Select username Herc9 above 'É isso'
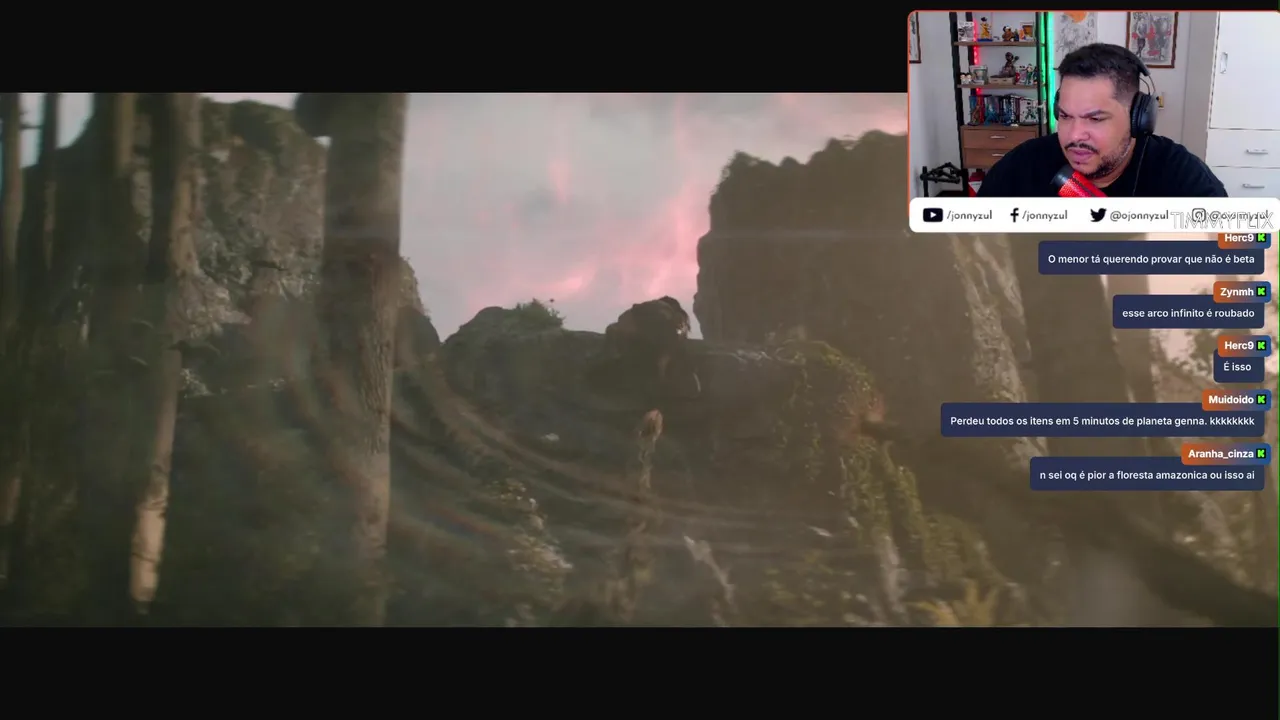Image resolution: width=1280 pixels, height=720 pixels. (x=1239, y=346)
